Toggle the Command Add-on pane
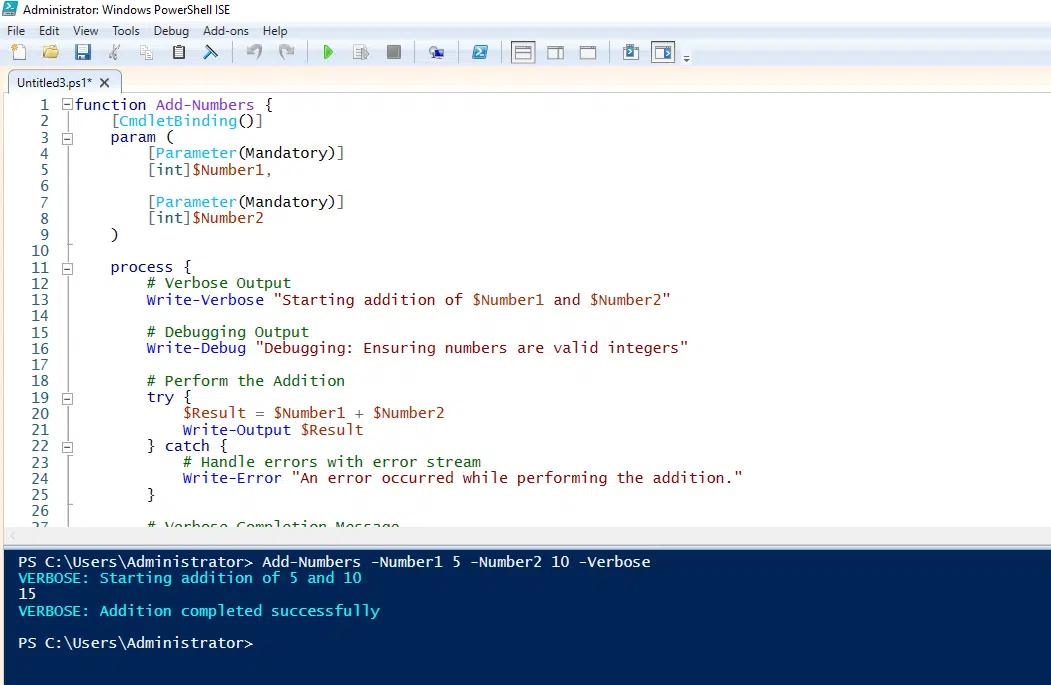This screenshot has width=1051, height=685. click(663, 52)
